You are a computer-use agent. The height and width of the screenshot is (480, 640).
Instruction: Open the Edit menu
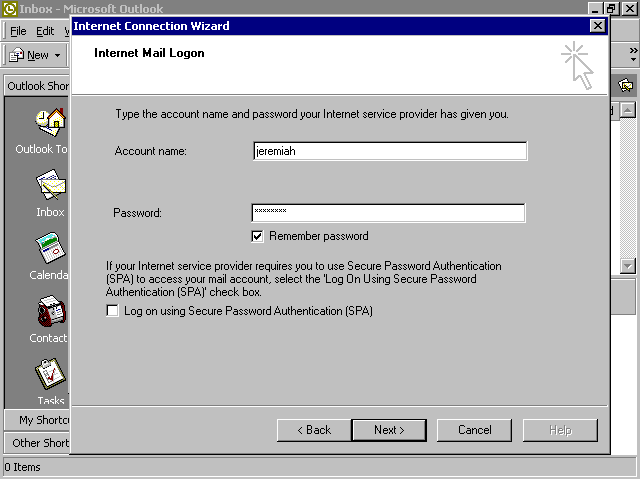[45, 31]
